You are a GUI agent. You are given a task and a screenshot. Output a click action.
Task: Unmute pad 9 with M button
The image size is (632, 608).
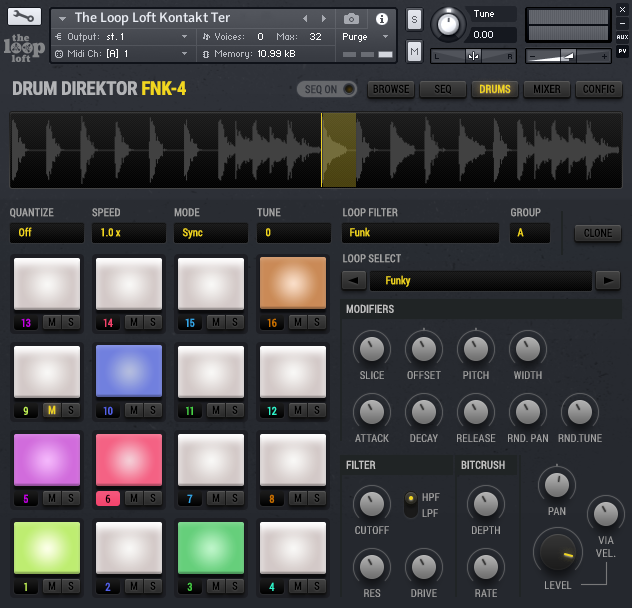(x=50, y=410)
